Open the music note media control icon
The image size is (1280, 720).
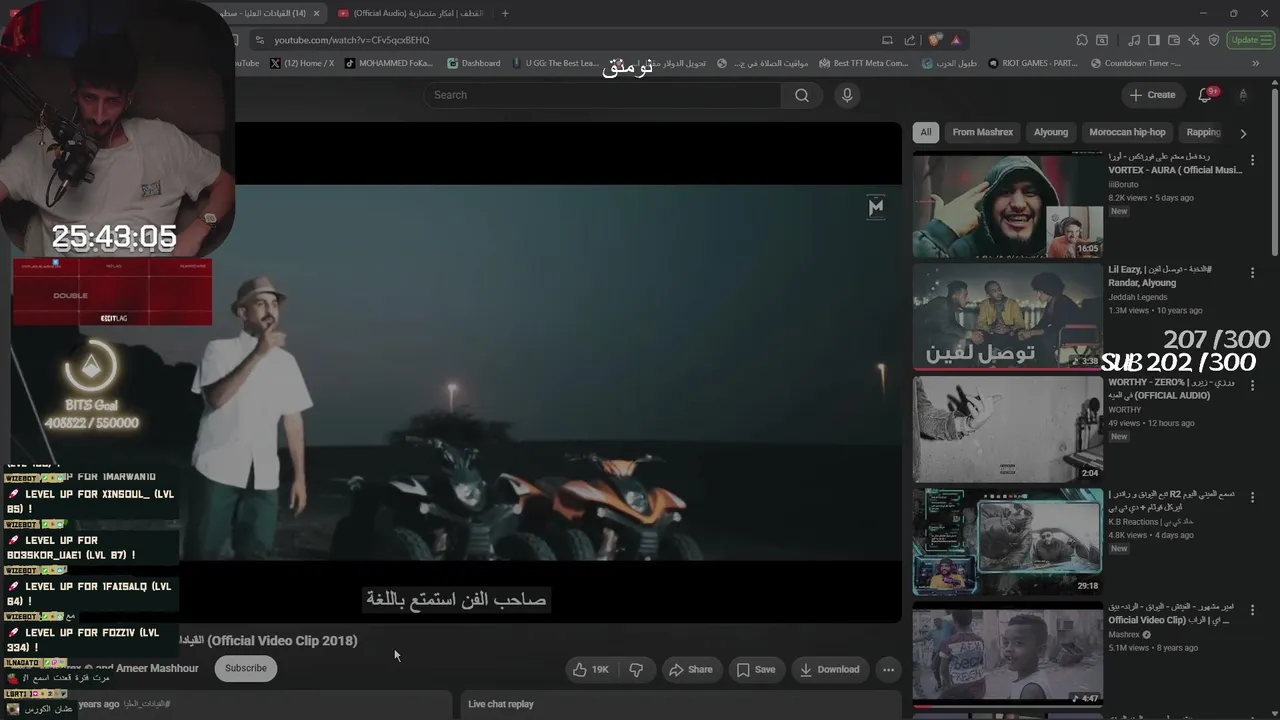(x=1133, y=40)
